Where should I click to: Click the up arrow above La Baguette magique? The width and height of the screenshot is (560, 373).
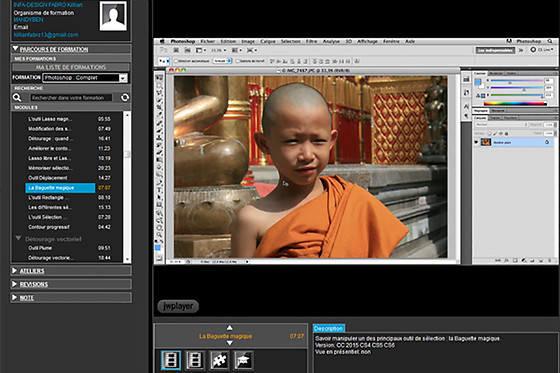point(230,328)
